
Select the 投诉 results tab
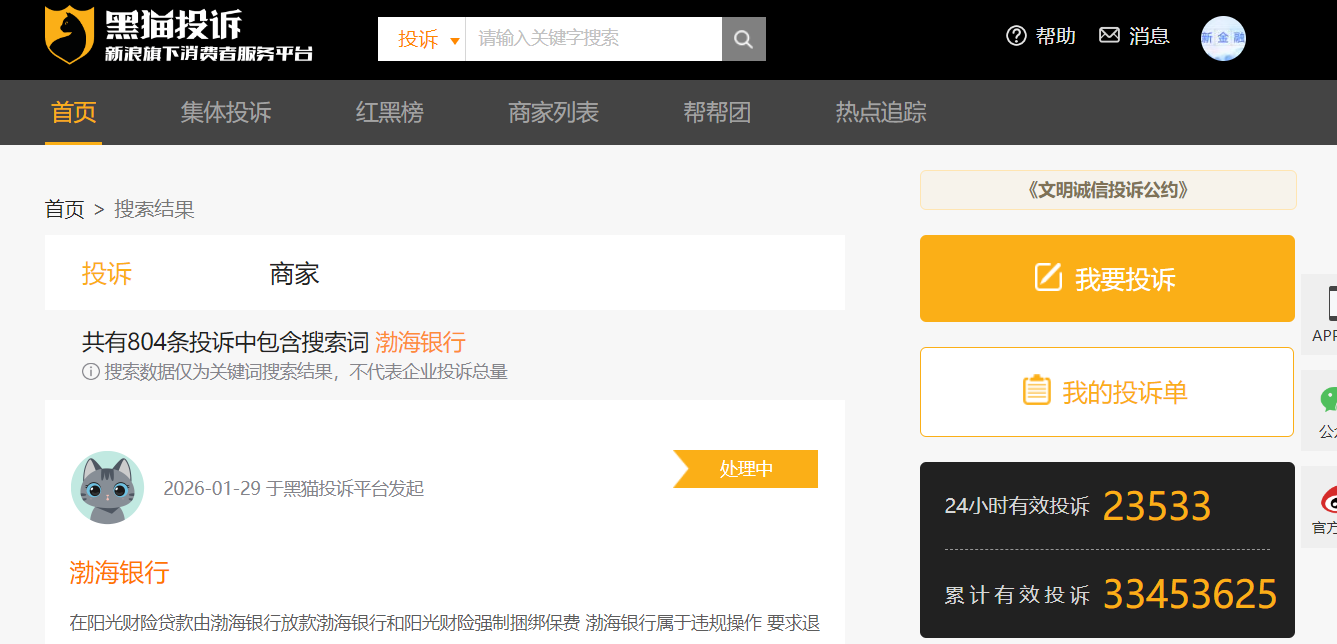click(107, 274)
